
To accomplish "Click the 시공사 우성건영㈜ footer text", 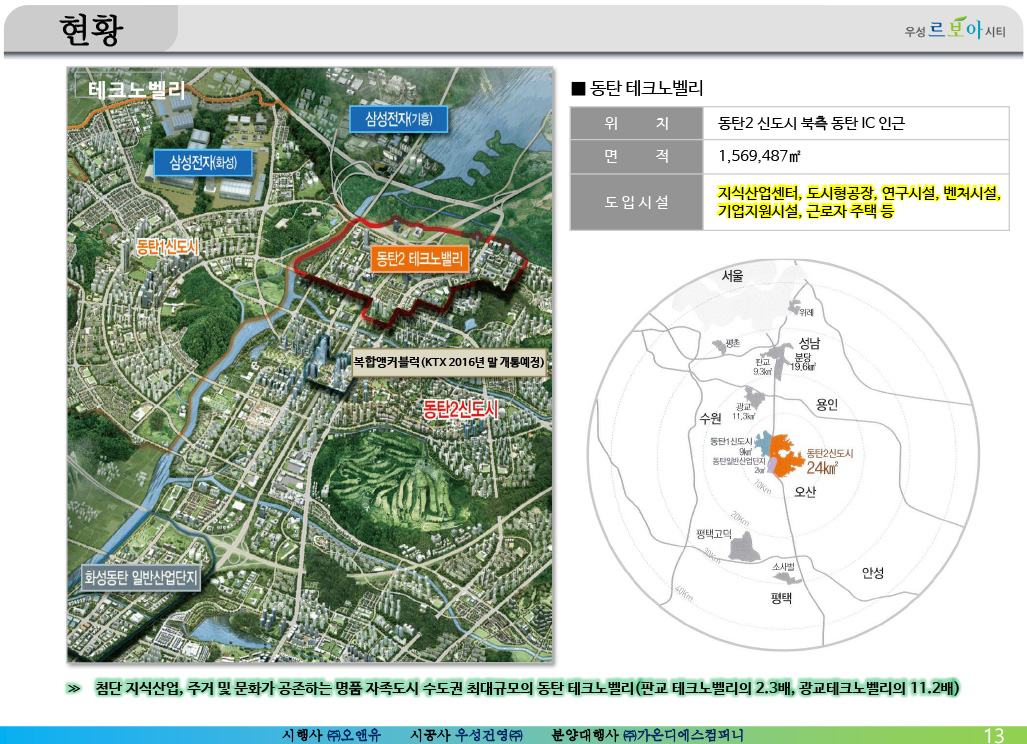I will (466, 735).
